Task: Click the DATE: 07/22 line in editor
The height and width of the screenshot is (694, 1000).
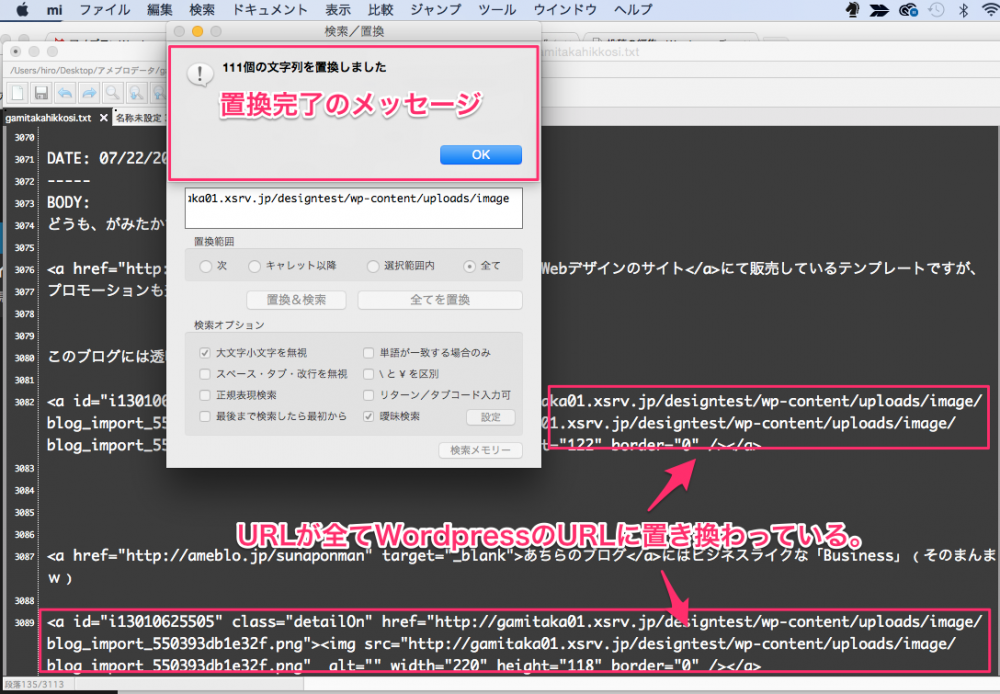Action: (x=107, y=158)
